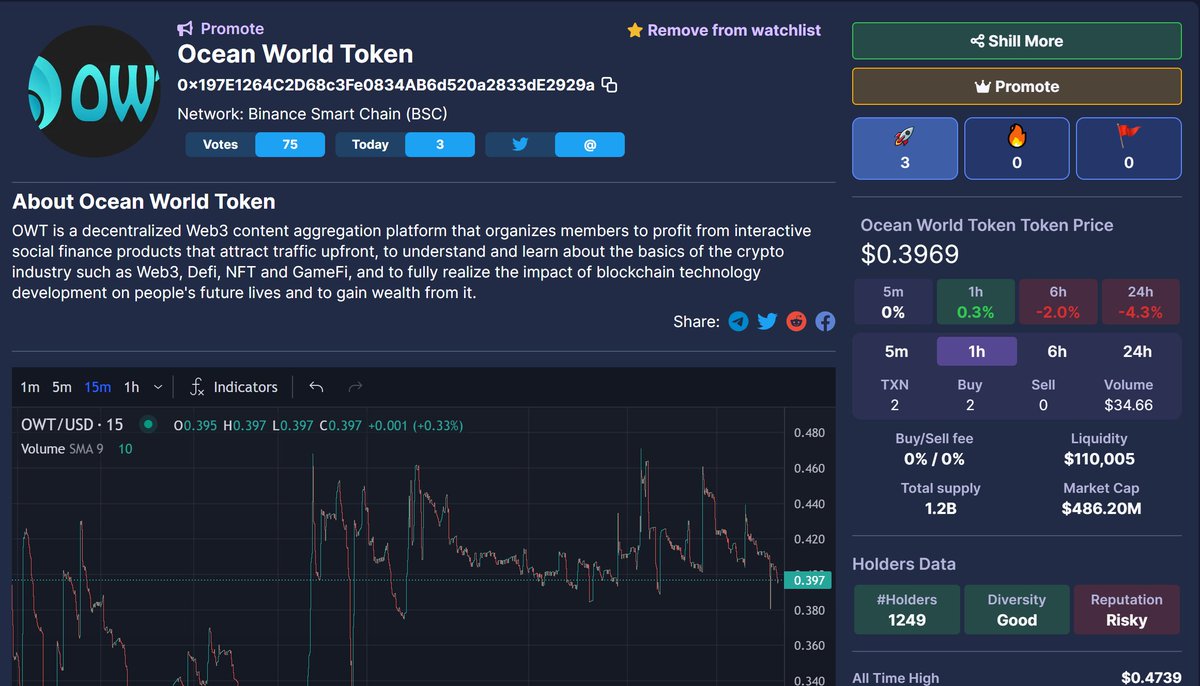Vote with the rocket icon

(905, 148)
